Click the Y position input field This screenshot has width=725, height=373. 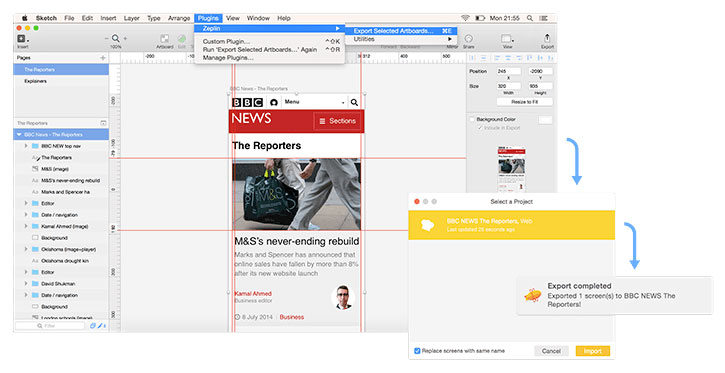coord(541,71)
